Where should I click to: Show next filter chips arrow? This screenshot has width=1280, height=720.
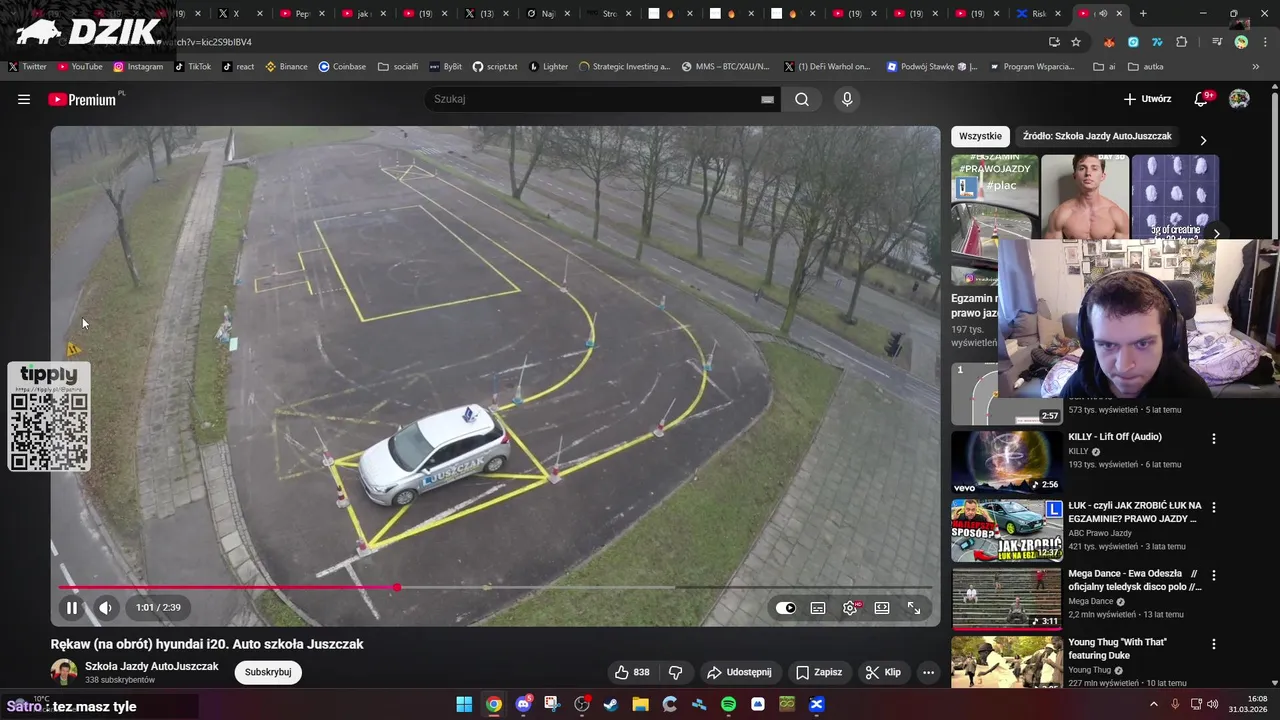click(x=1203, y=140)
